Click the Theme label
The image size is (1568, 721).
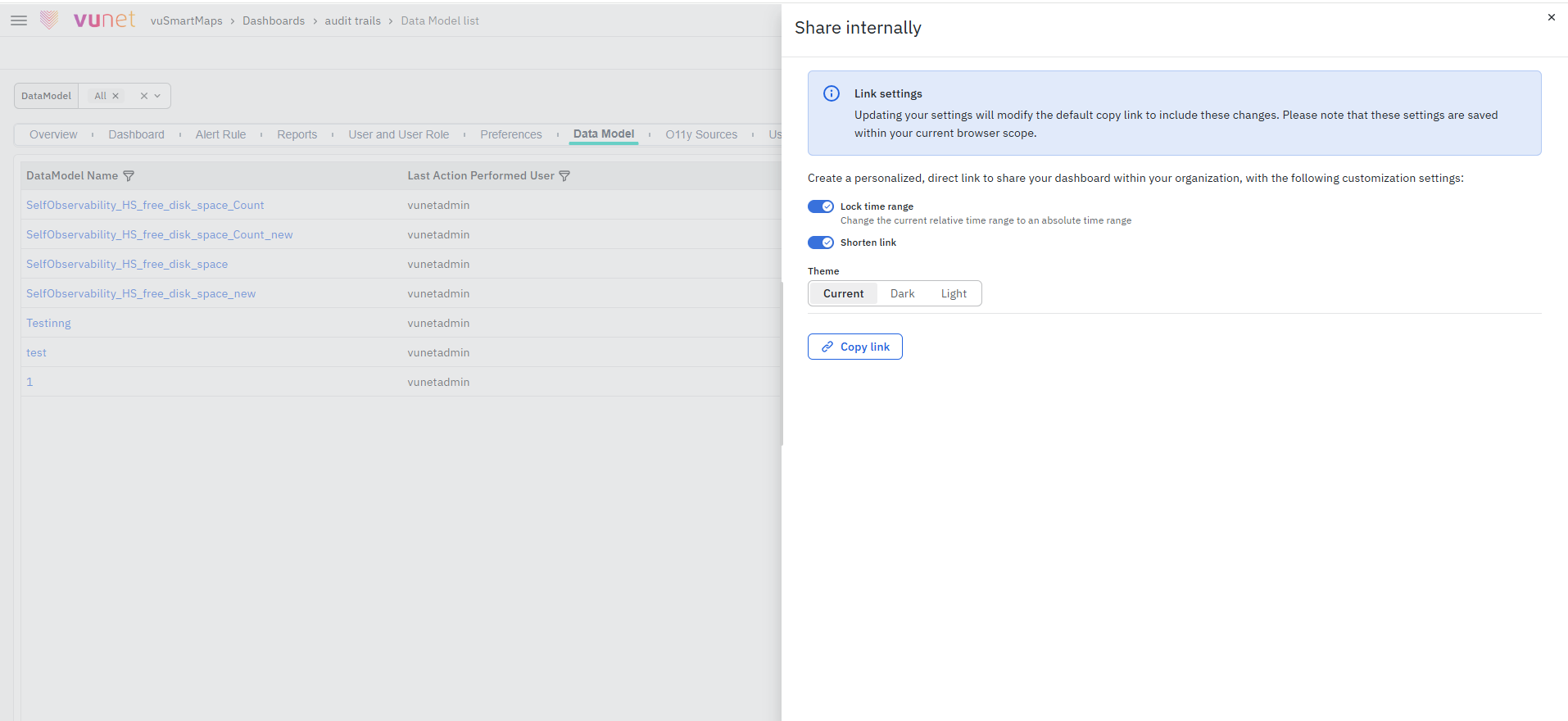823,271
